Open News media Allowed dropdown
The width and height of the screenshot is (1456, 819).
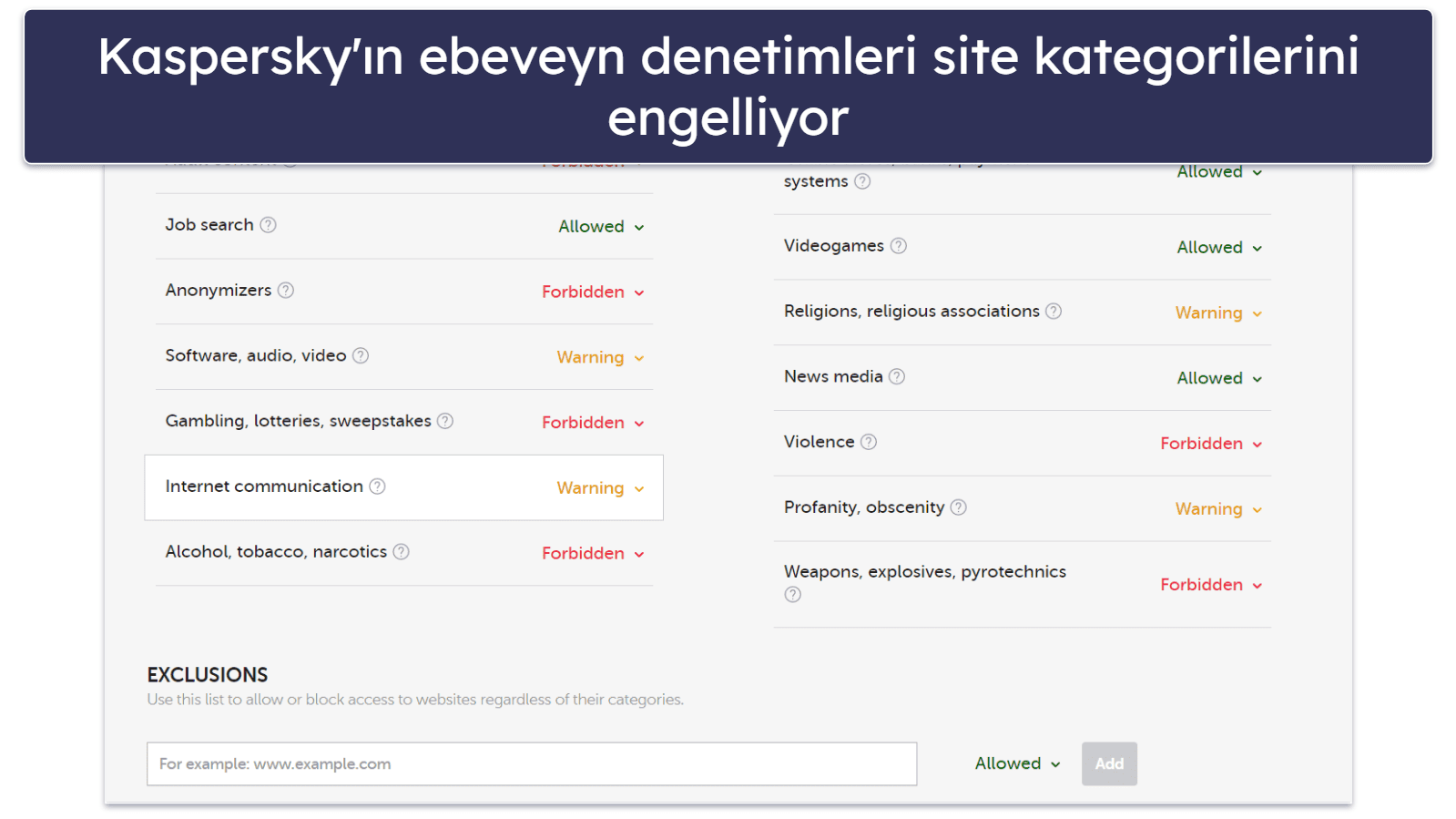click(x=1219, y=379)
